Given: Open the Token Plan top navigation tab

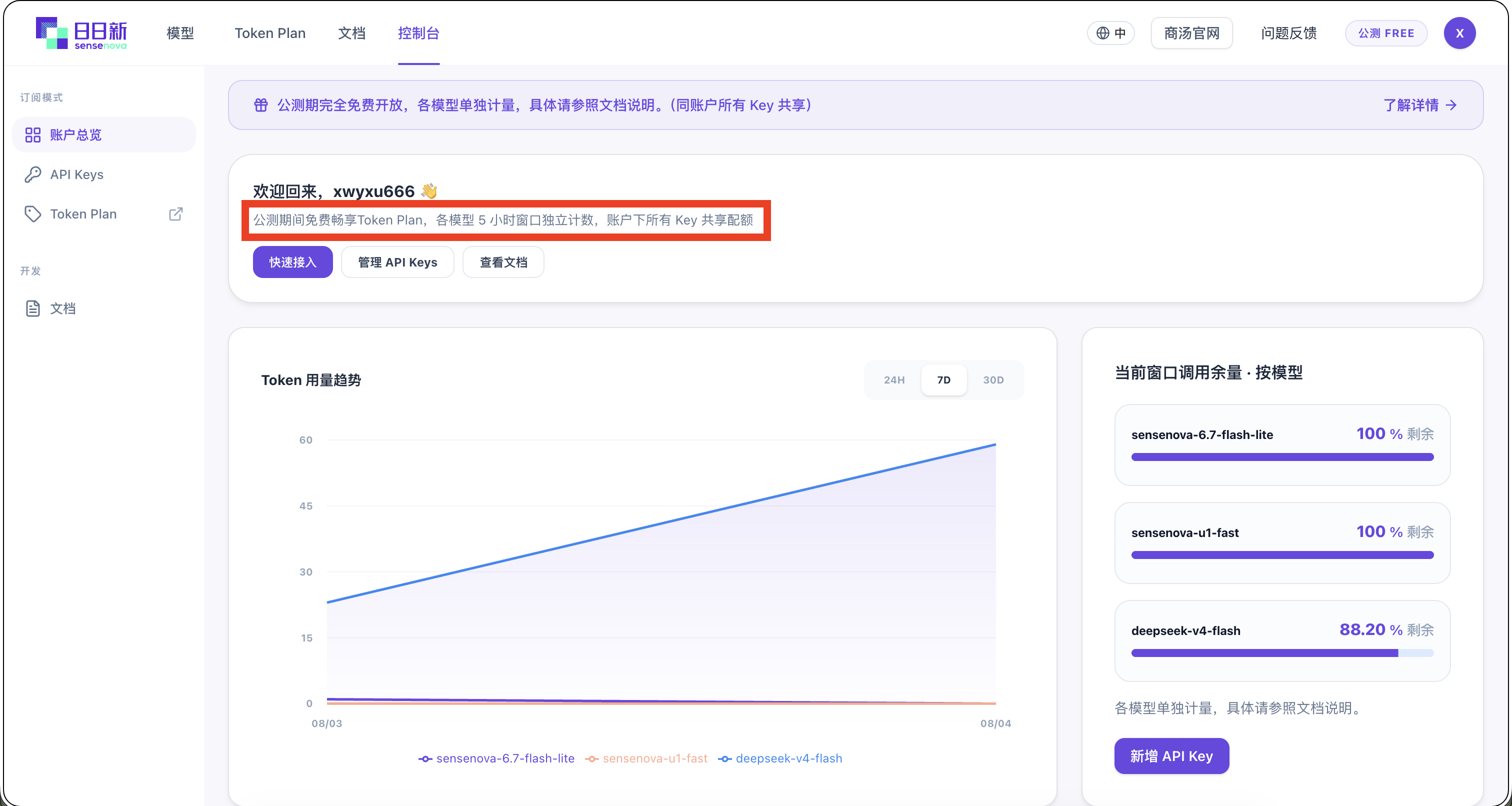Looking at the screenshot, I should click(270, 33).
